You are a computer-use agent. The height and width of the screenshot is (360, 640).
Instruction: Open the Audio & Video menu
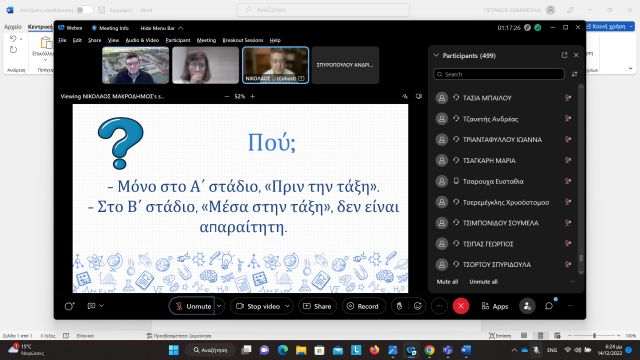pyautogui.click(x=142, y=40)
